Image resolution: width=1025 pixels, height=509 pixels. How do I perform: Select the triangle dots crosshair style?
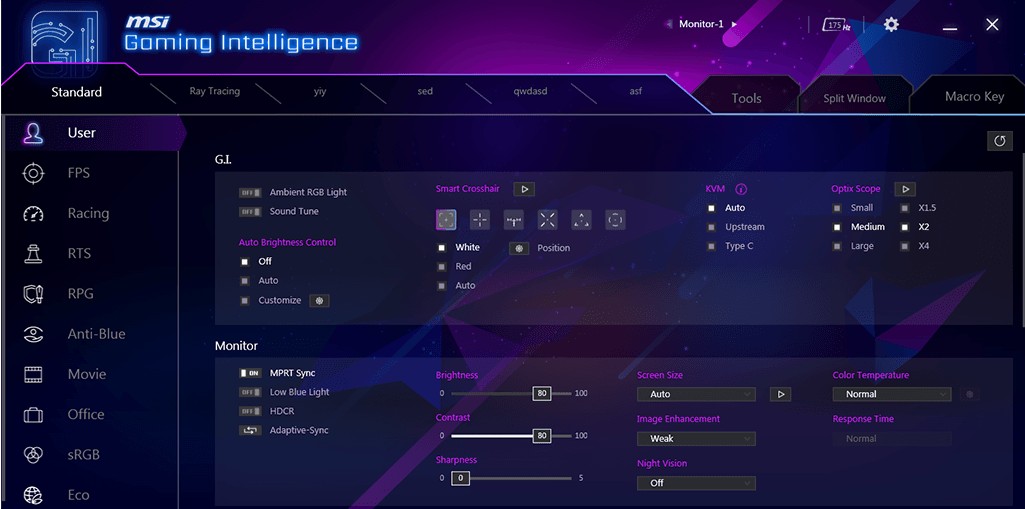pos(581,220)
